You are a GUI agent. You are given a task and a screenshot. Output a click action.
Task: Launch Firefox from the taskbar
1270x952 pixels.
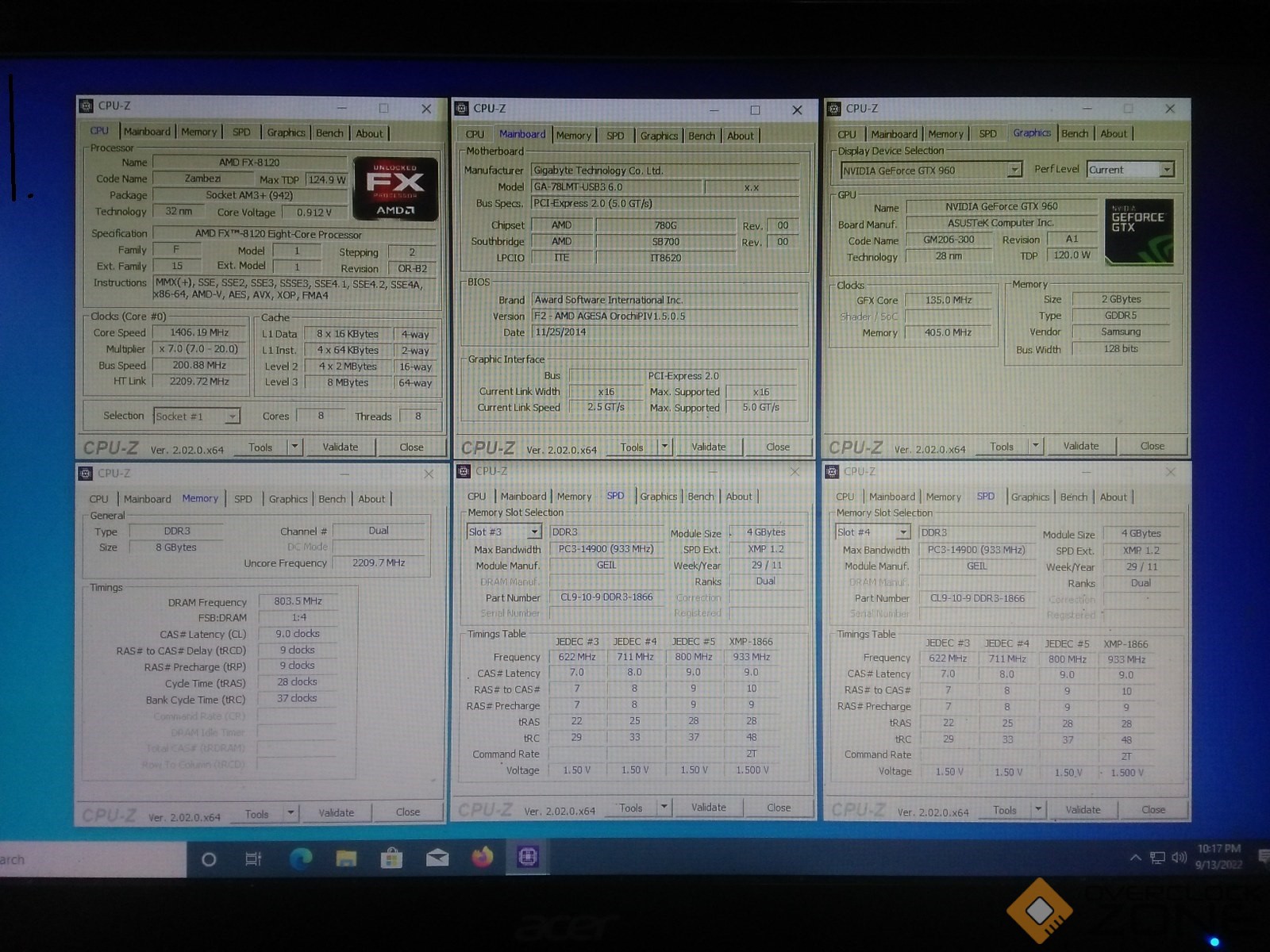click(482, 858)
